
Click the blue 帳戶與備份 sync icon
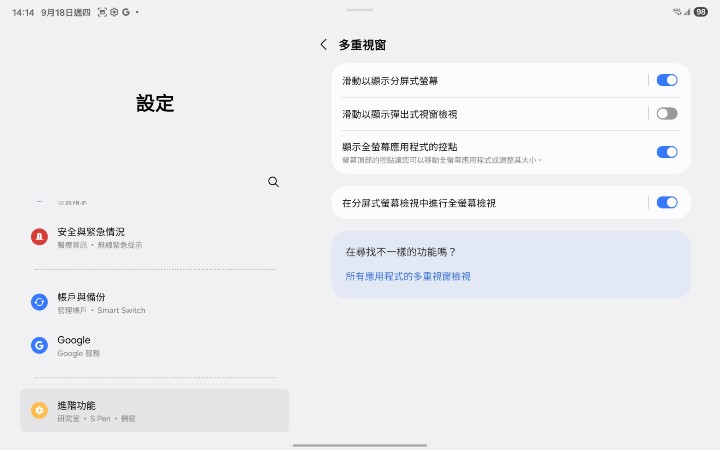tap(39, 302)
